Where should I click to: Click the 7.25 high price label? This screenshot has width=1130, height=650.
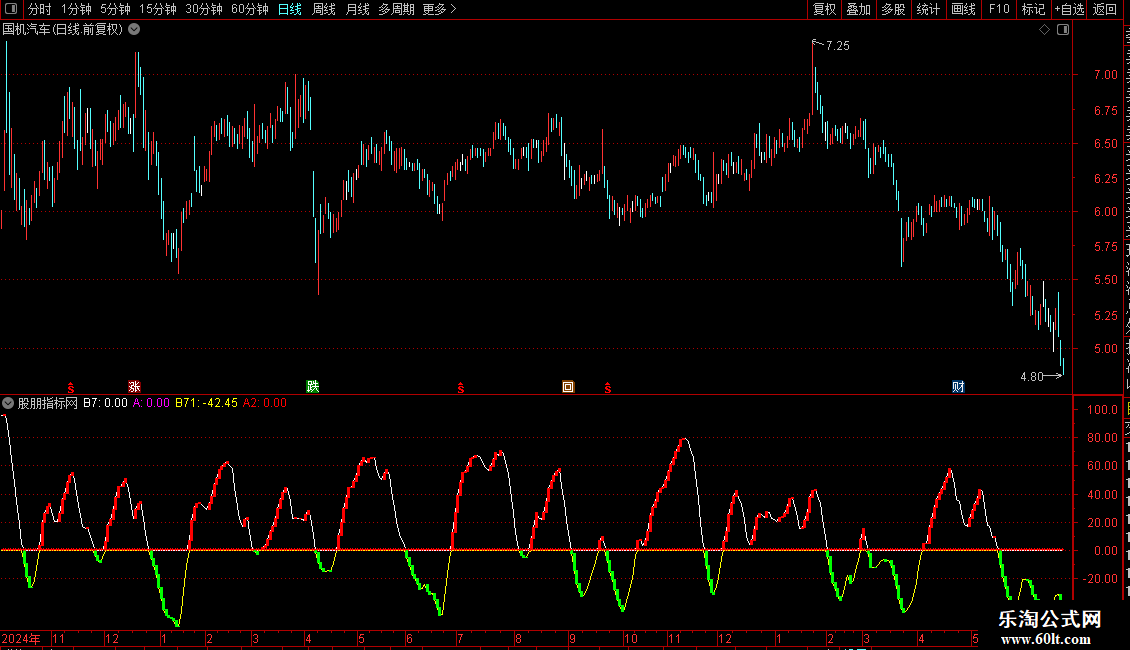pos(837,46)
